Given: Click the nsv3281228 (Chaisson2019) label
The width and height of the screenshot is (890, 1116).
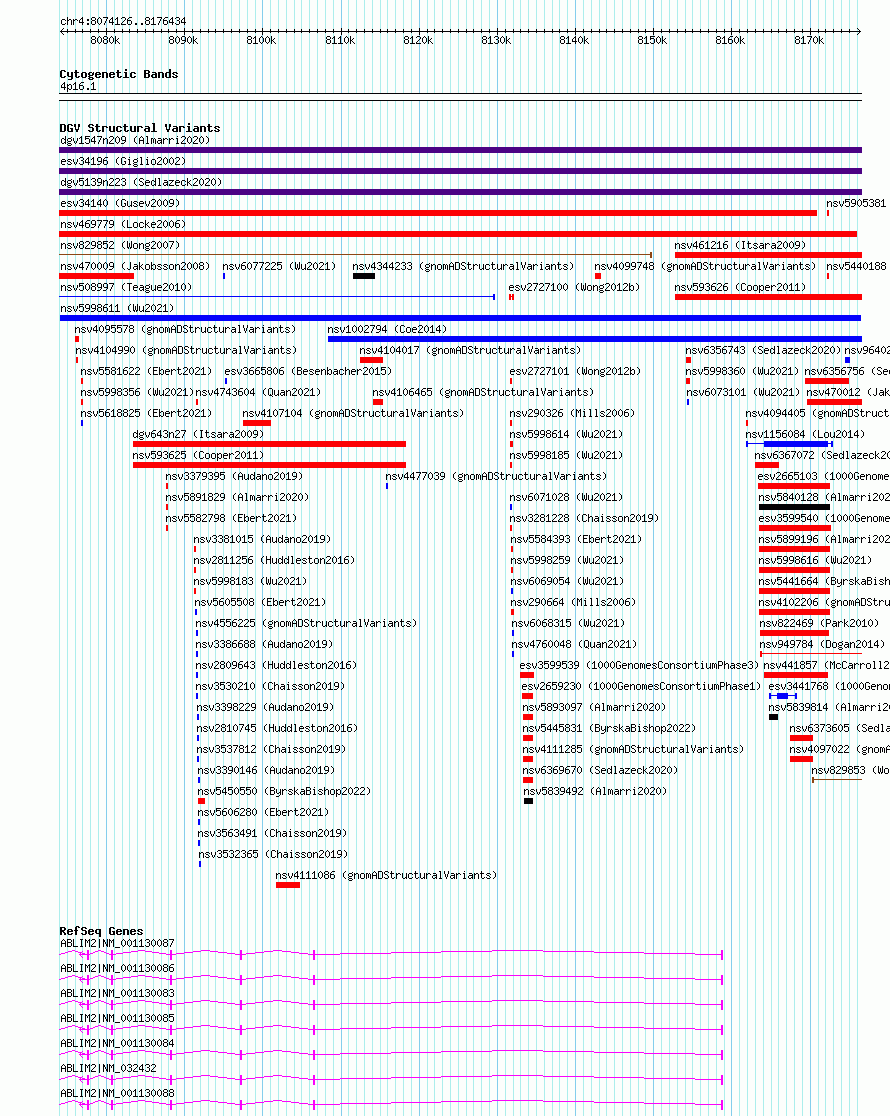Looking at the screenshot, I should pyautogui.click(x=584, y=518).
